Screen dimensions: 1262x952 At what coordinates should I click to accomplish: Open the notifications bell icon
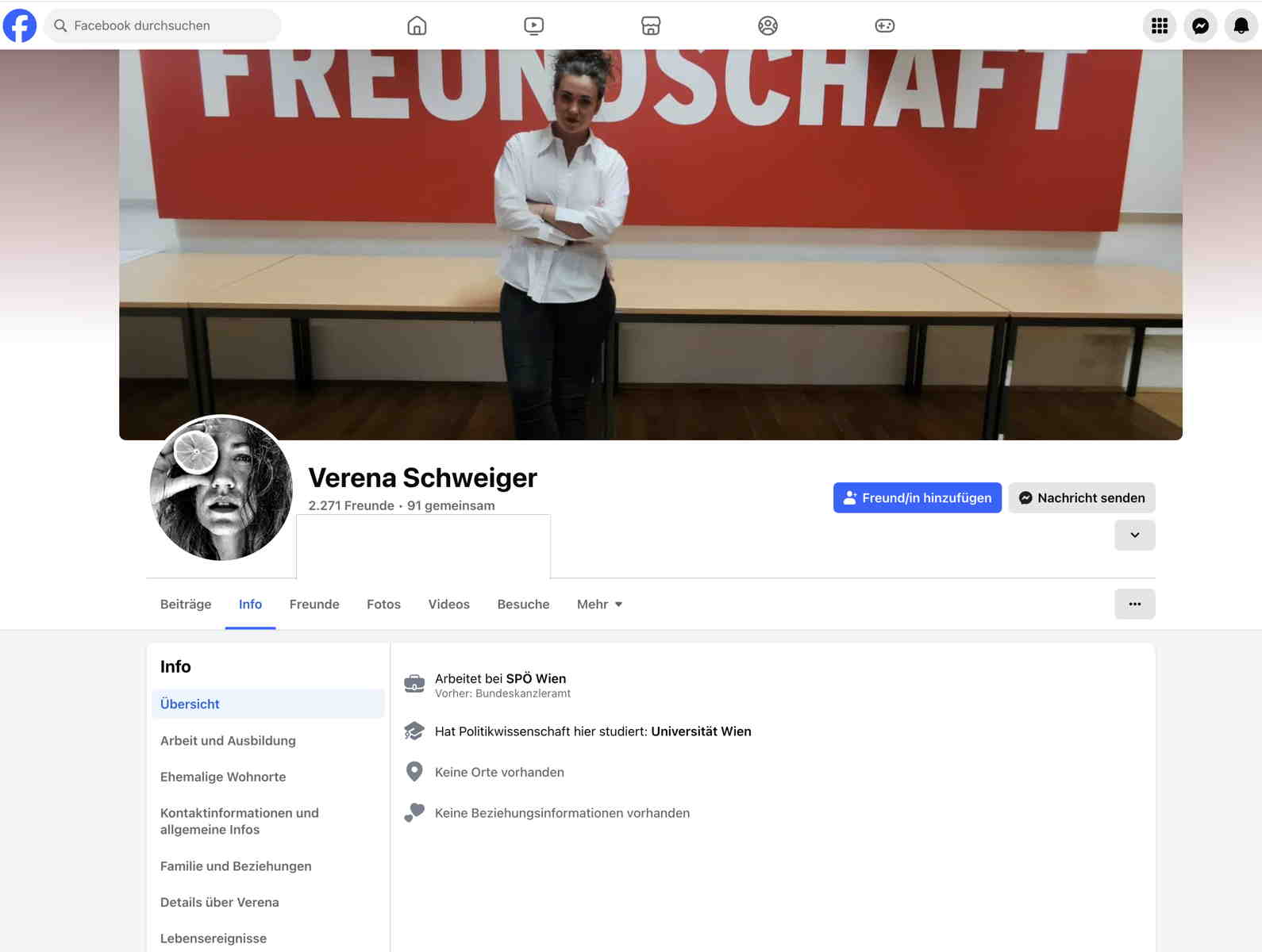click(x=1241, y=25)
